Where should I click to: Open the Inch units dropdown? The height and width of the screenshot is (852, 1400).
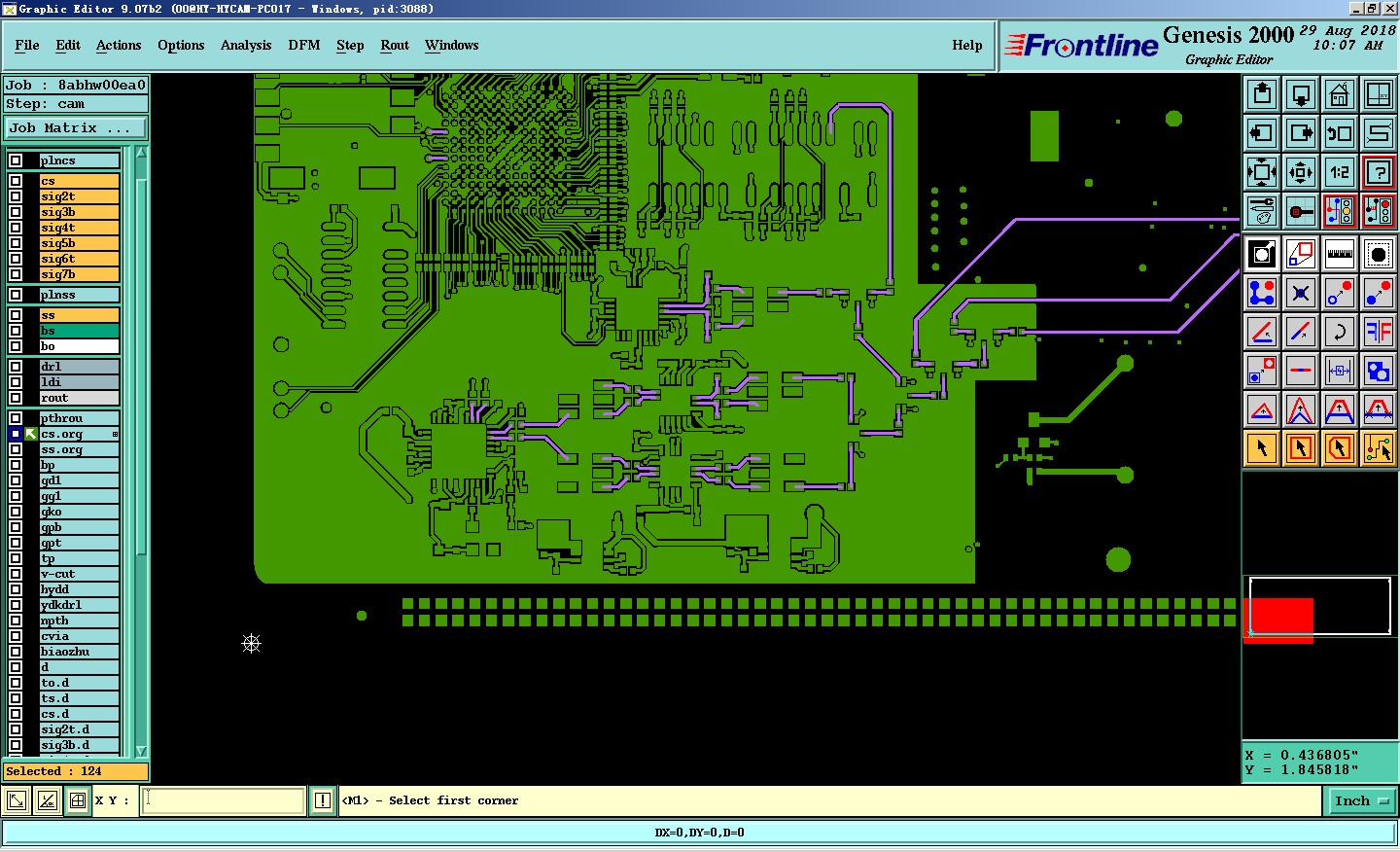pyautogui.click(x=1361, y=801)
